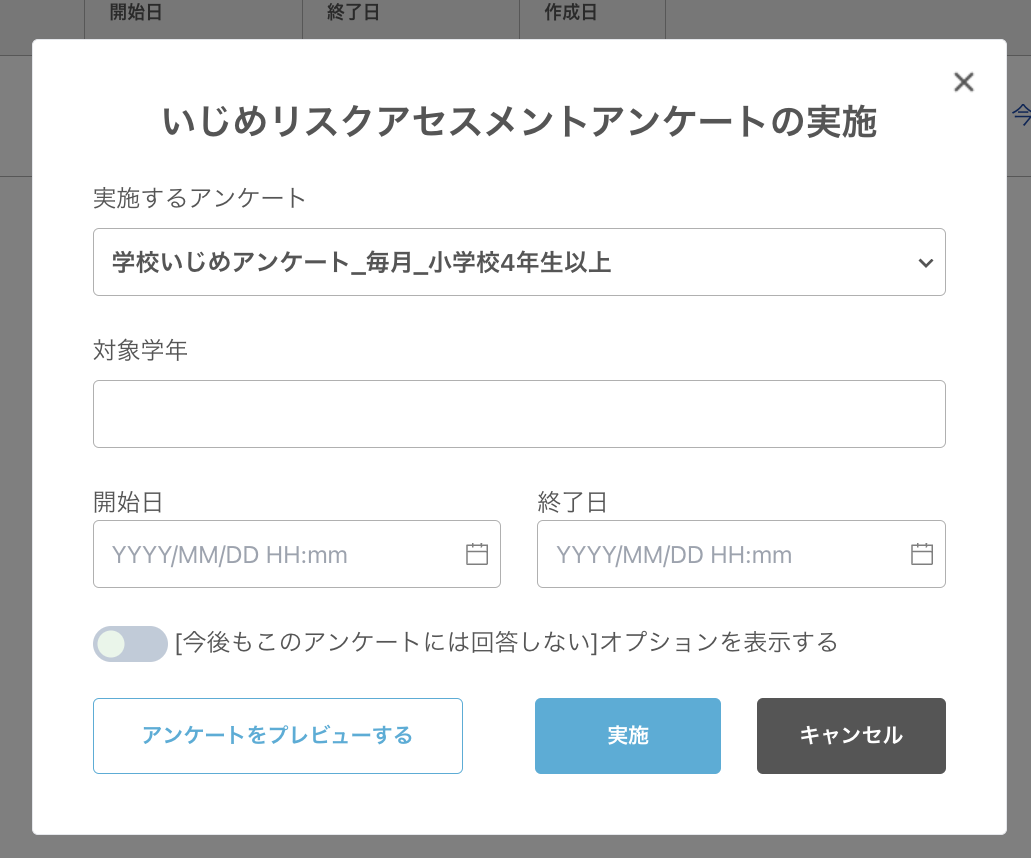This screenshot has height=858, width=1031.
Task: Close the survey dialog with the X icon
Action: point(963,82)
